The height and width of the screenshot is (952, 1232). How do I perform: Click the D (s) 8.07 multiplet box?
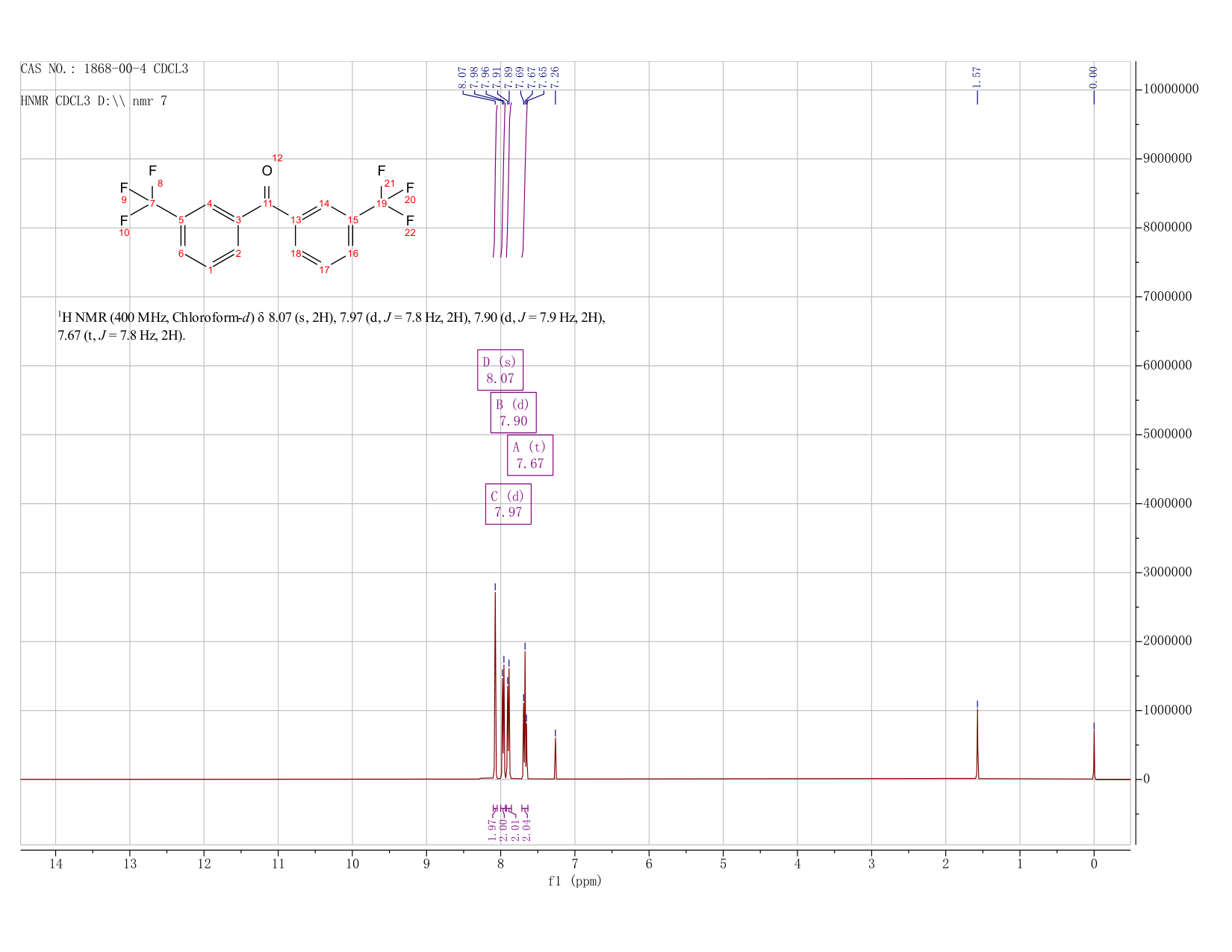click(500, 370)
